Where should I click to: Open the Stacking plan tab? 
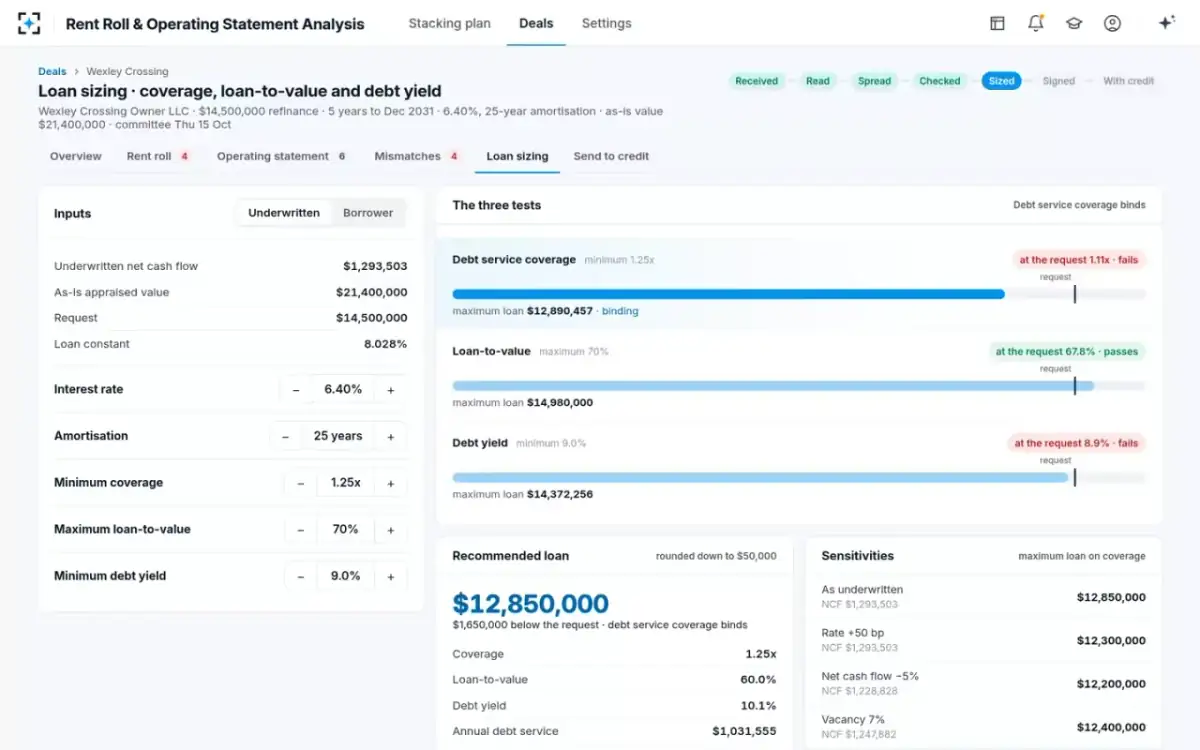[x=449, y=23]
